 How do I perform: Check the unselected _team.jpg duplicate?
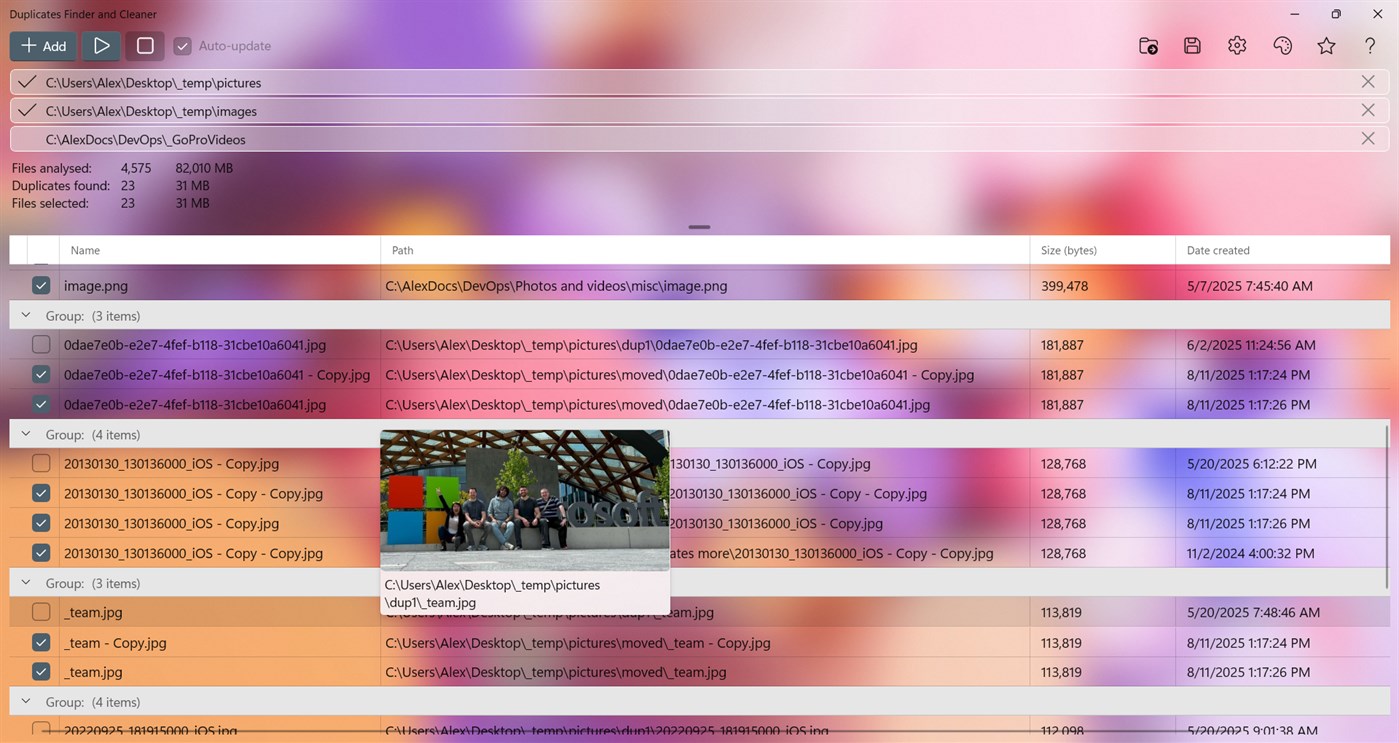pos(40,612)
